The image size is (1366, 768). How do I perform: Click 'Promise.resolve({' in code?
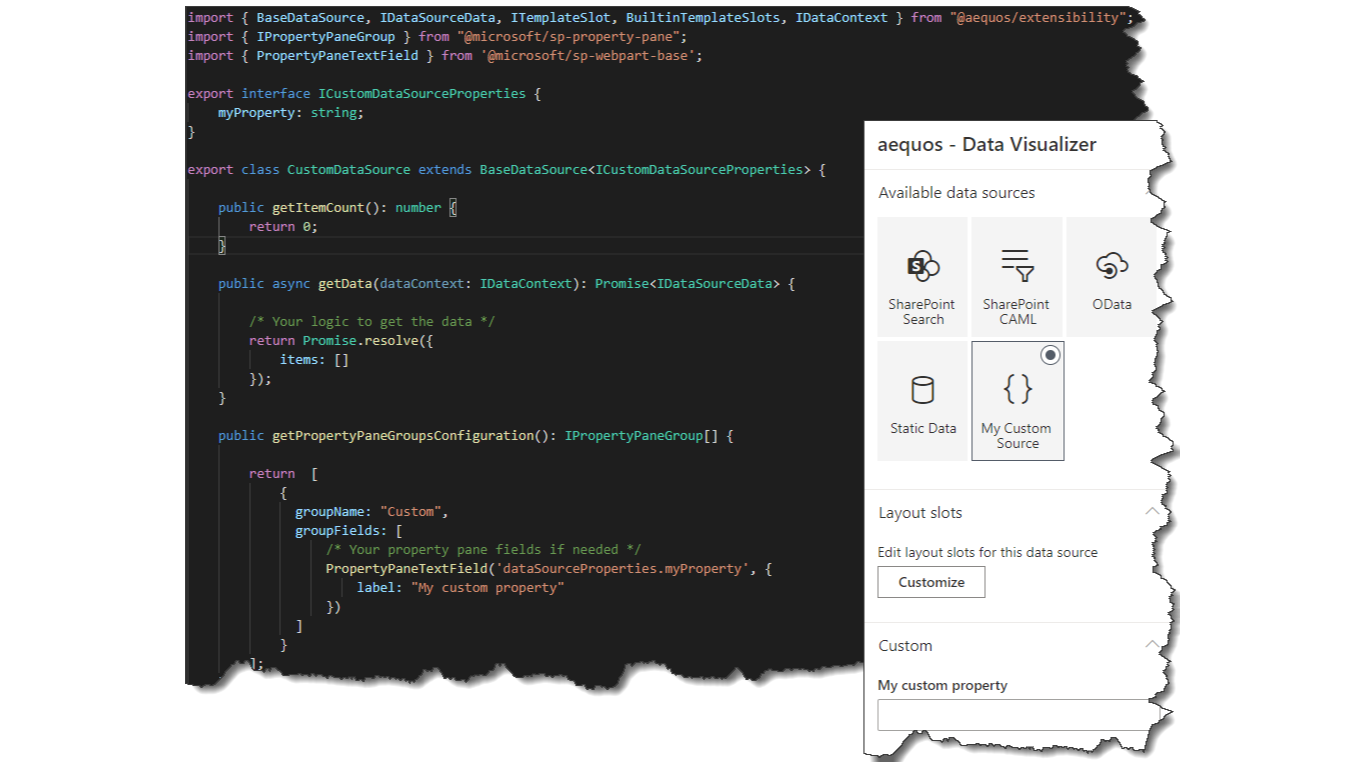coord(368,340)
